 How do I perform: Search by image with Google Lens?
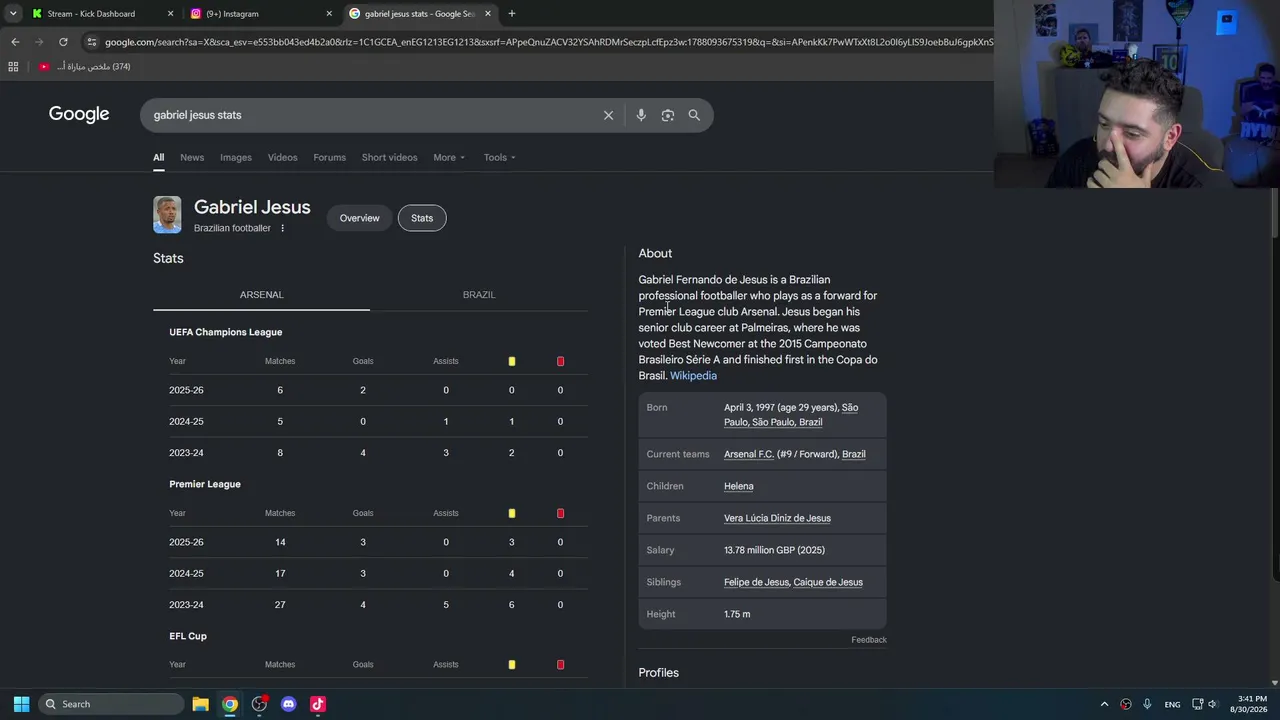(x=668, y=115)
